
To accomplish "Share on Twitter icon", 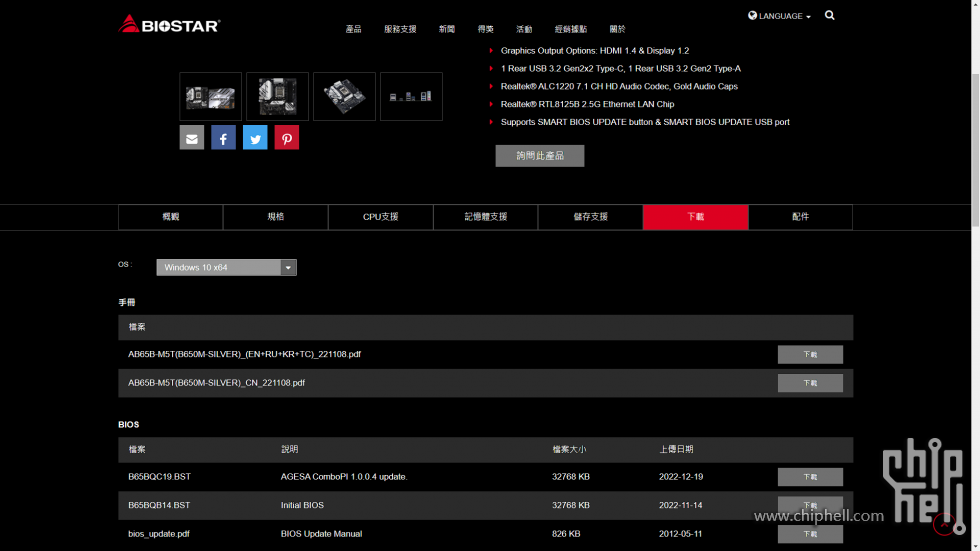I will (255, 138).
